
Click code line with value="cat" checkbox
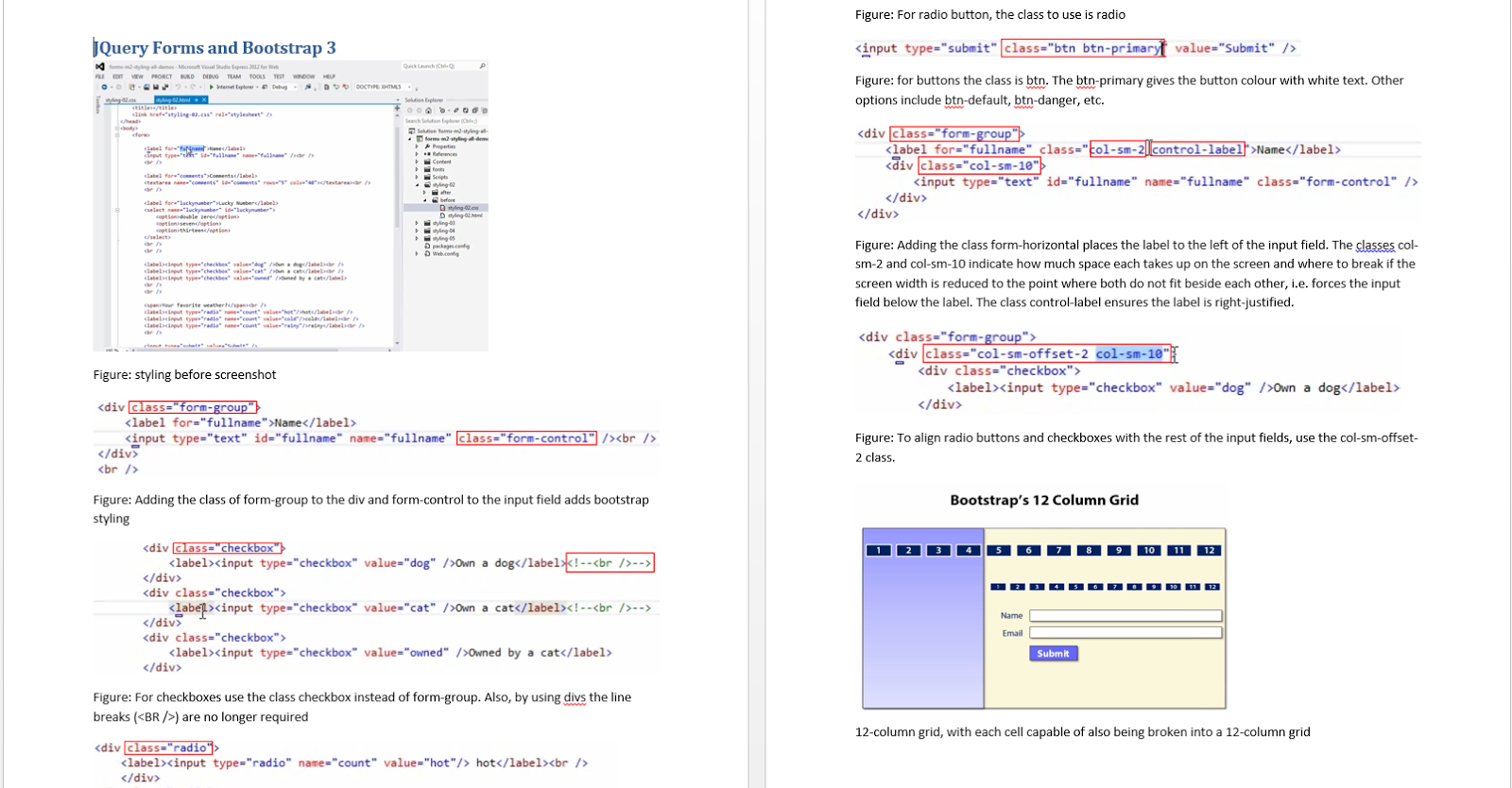(410, 608)
